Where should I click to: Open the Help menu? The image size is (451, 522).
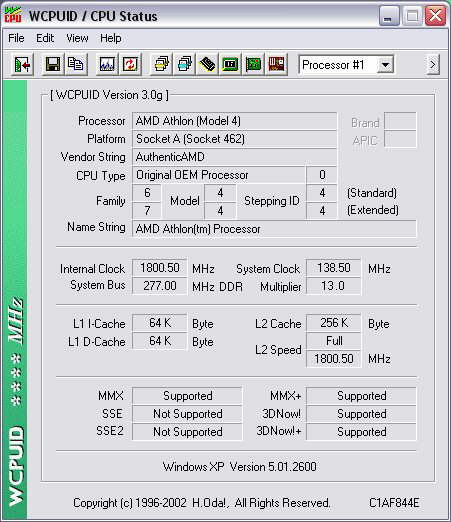[x=111, y=38]
